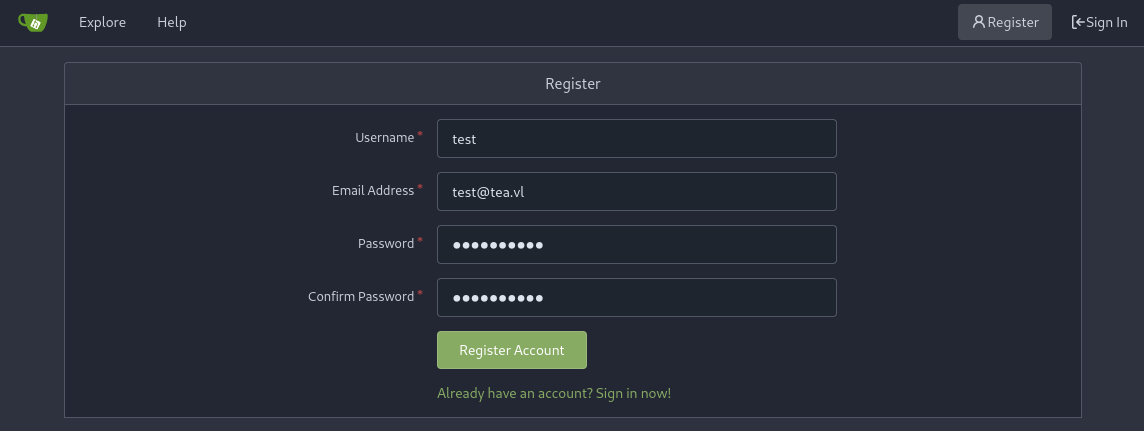
Task: Follow the Already have an account link
Action: [554, 393]
